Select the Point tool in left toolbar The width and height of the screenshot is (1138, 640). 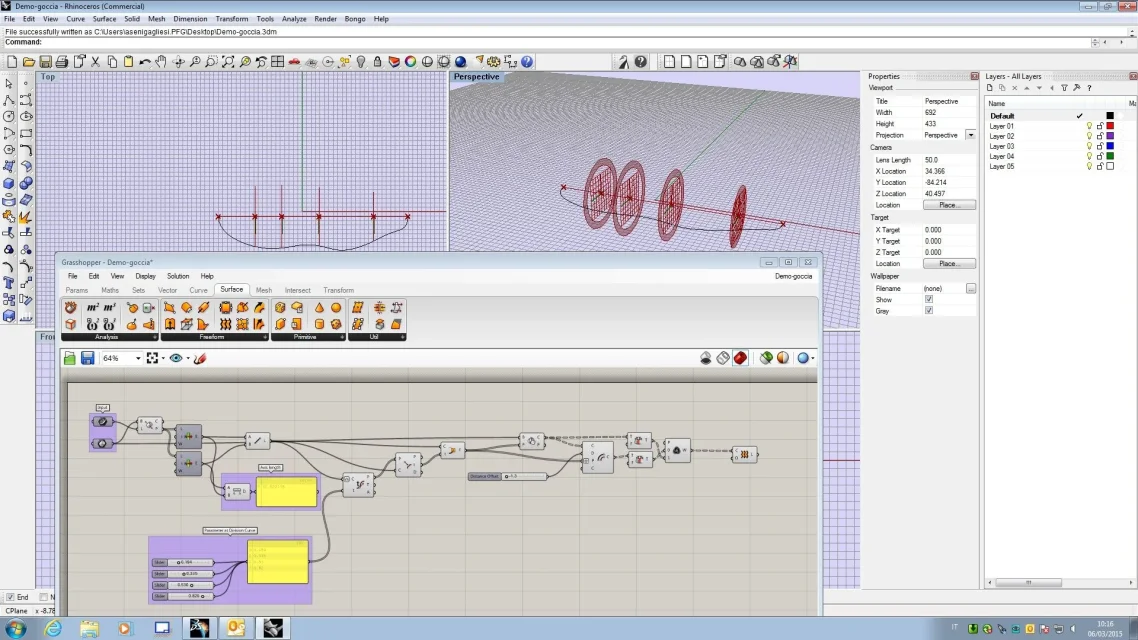pos(26,83)
